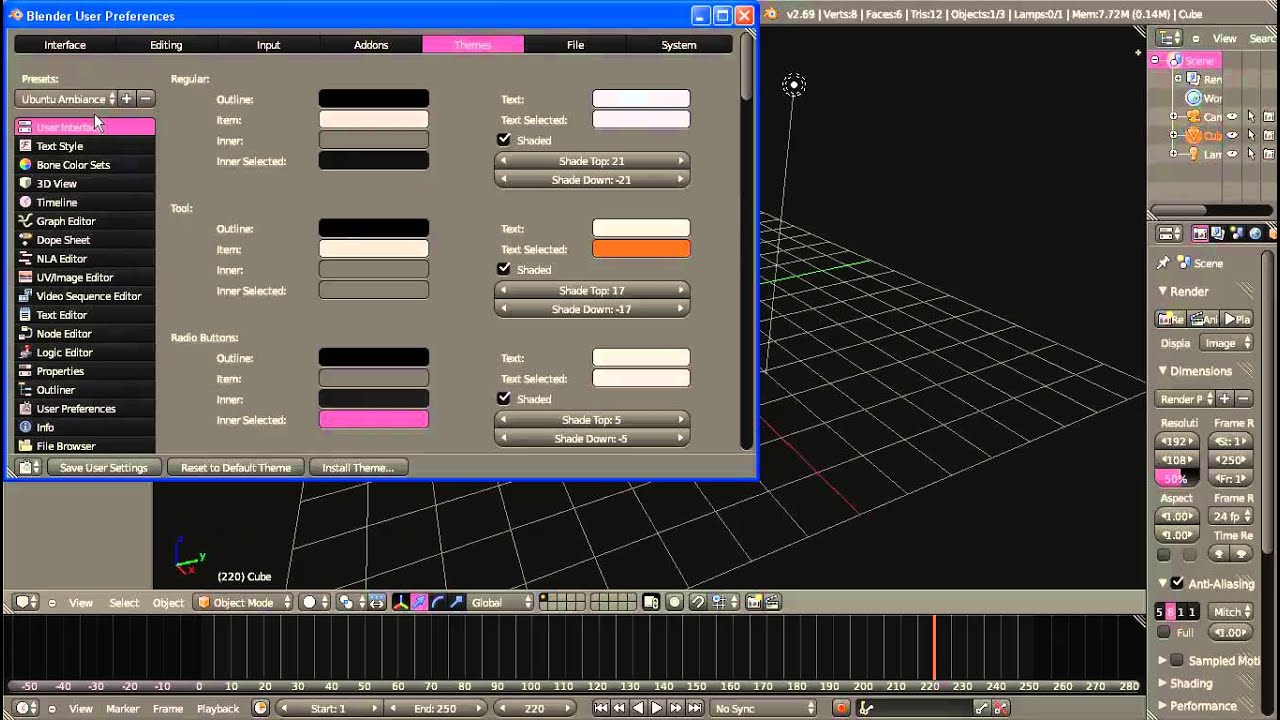This screenshot has height=720, width=1280.
Task: Open the Display Image dropdown
Action: (1227, 343)
